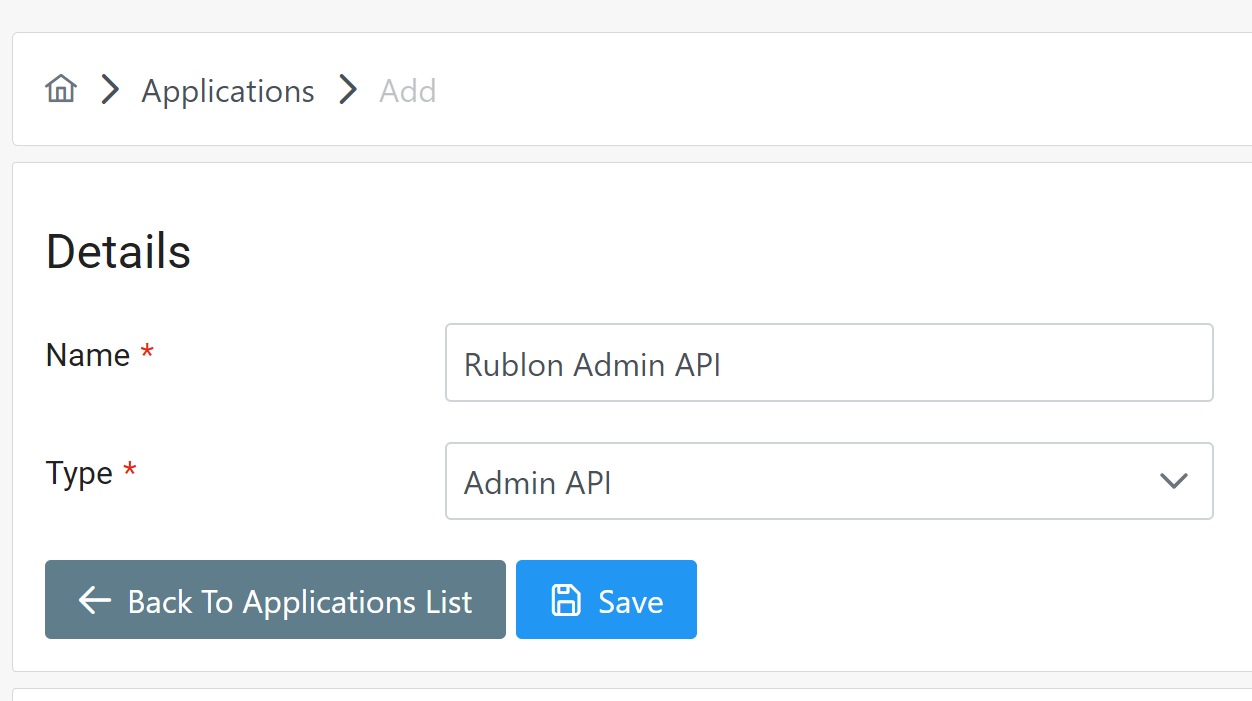Image resolution: width=1252 pixels, height=701 pixels.
Task: Click the Details section heading
Action: [118, 252]
